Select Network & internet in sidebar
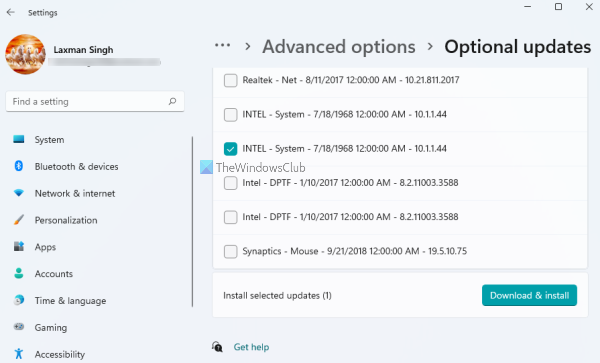Image resolution: width=600 pixels, height=363 pixels. [x=75, y=193]
